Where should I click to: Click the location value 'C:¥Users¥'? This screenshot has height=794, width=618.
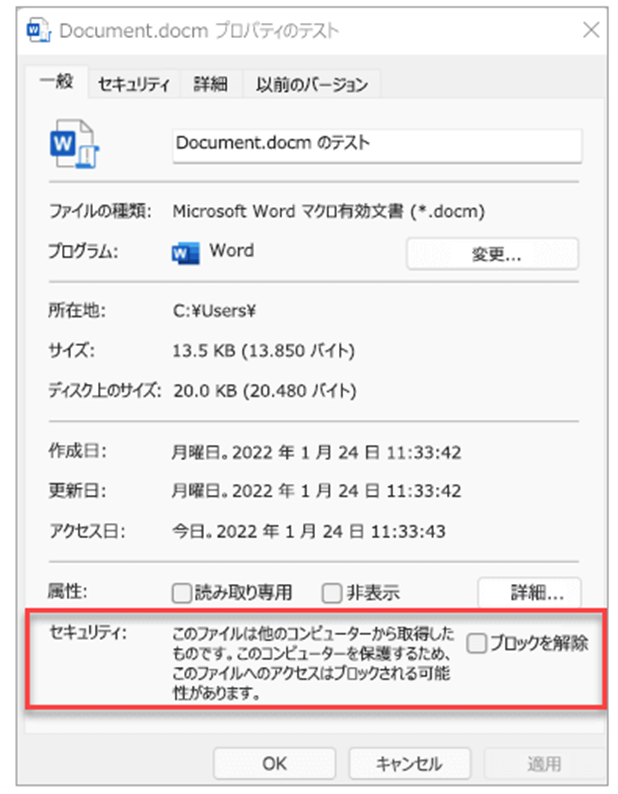214,310
